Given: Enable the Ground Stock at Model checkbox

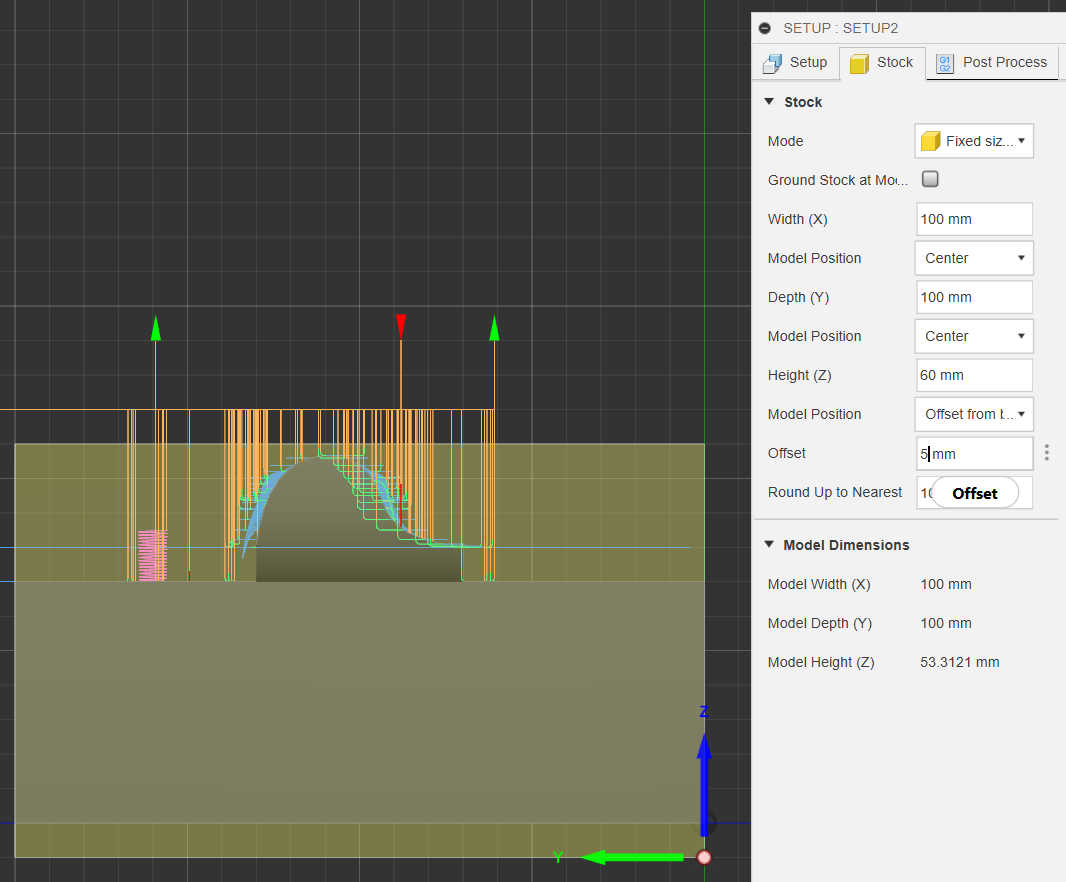Looking at the screenshot, I should [x=930, y=180].
